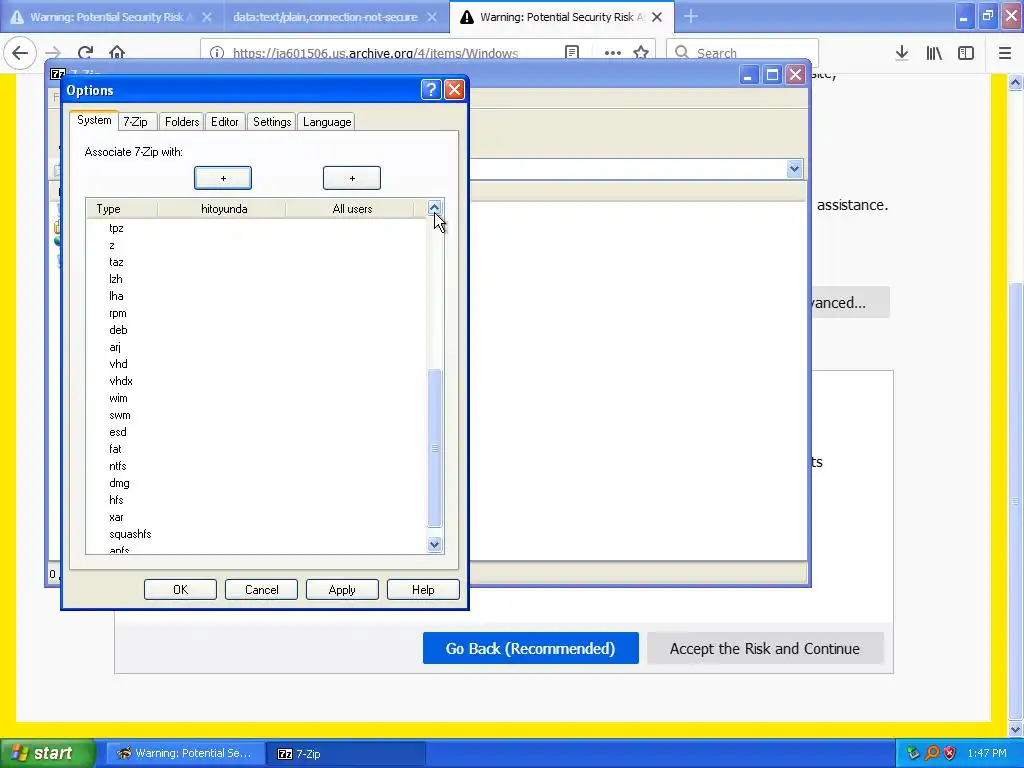Click the Options dialog help question icon
The height and width of the screenshot is (768, 1024).
point(431,89)
